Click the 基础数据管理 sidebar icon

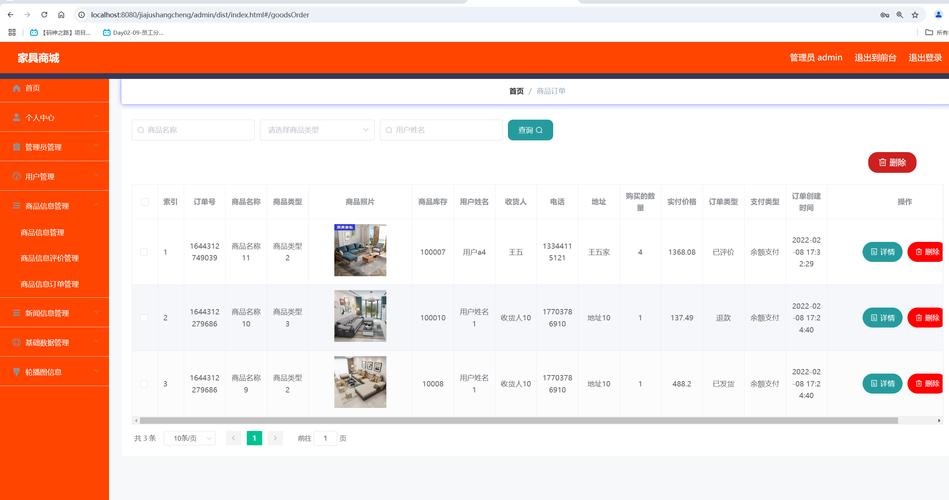pos(16,343)
